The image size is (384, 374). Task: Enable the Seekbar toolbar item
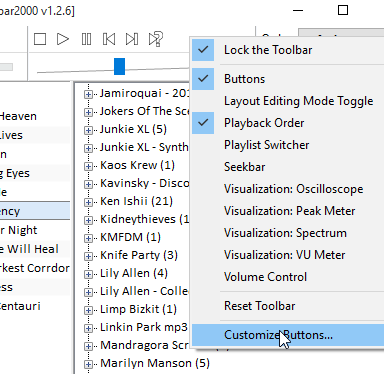coord(288,167)
